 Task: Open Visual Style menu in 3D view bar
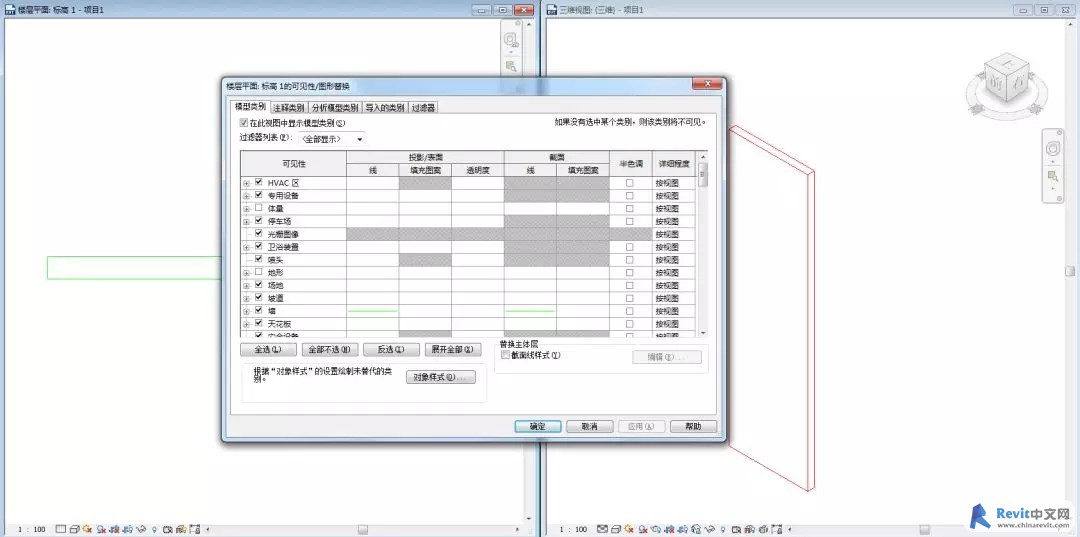(616, 529)
